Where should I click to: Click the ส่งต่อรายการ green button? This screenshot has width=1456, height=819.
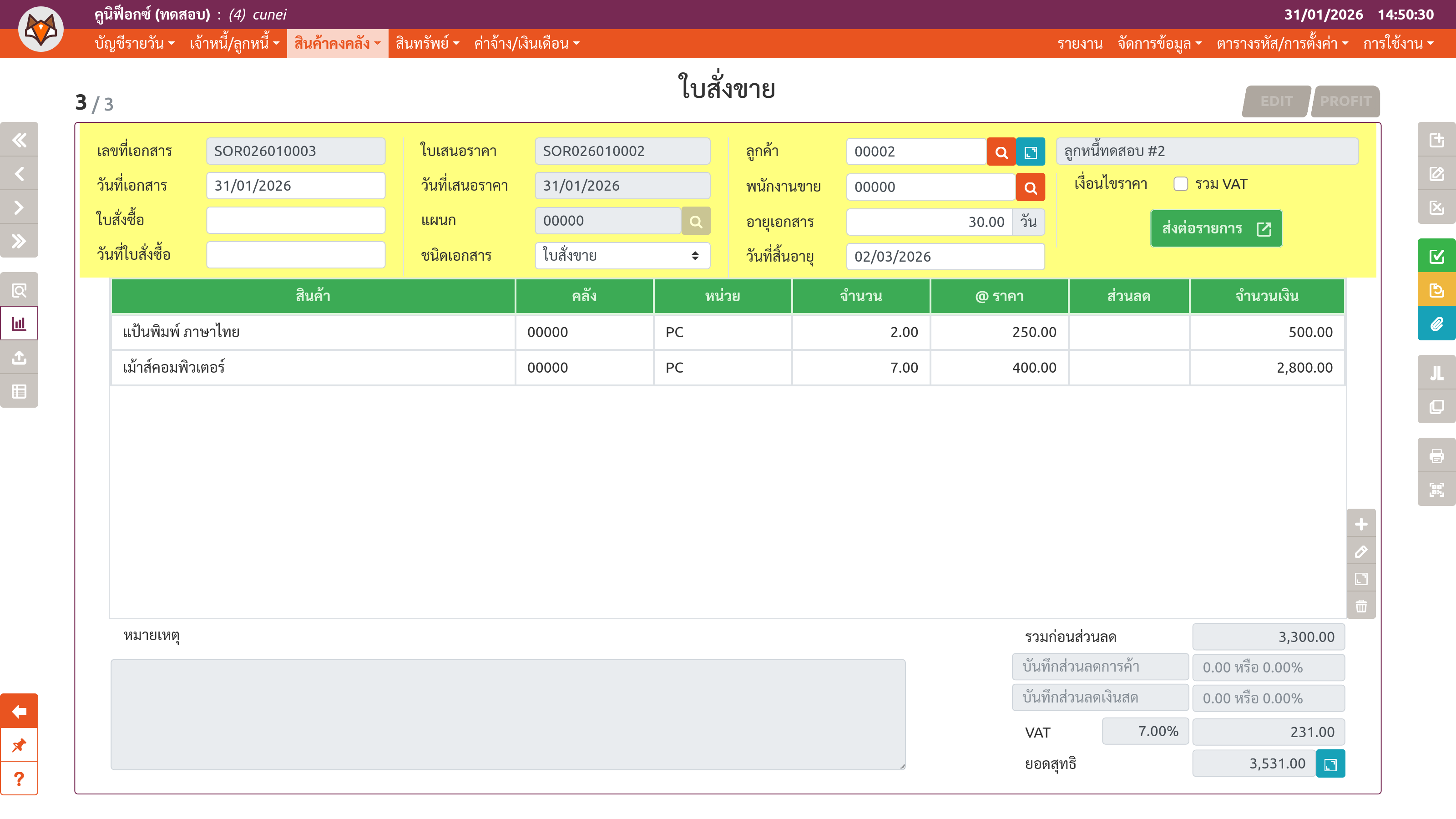coord(1216,229)
